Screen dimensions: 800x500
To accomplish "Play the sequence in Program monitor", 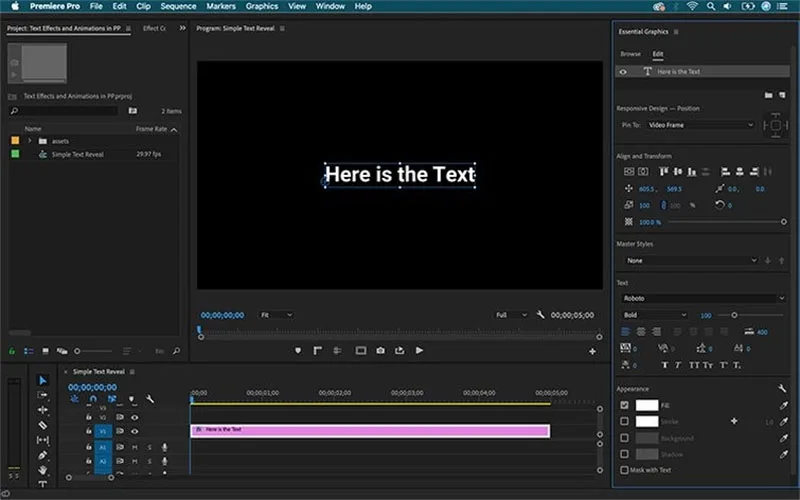I will tap(419, 351).
